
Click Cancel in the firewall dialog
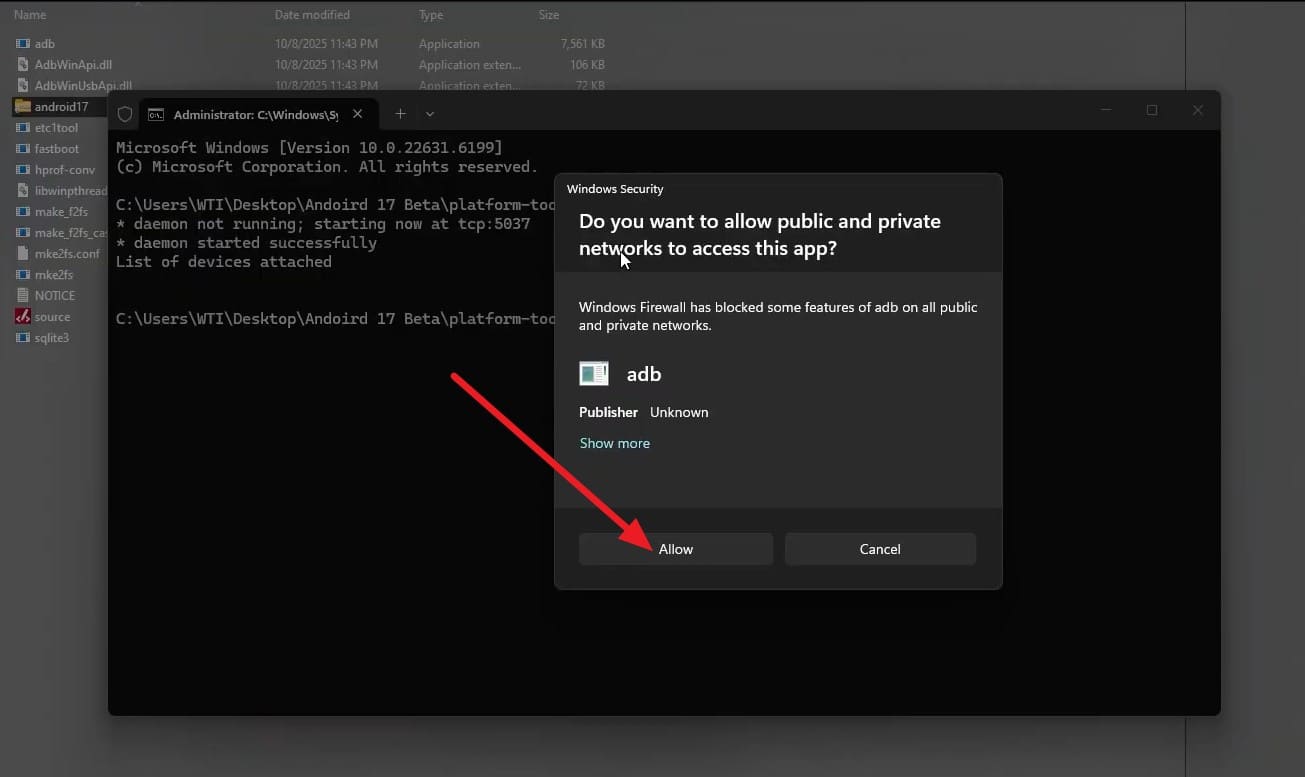(880, 549)
